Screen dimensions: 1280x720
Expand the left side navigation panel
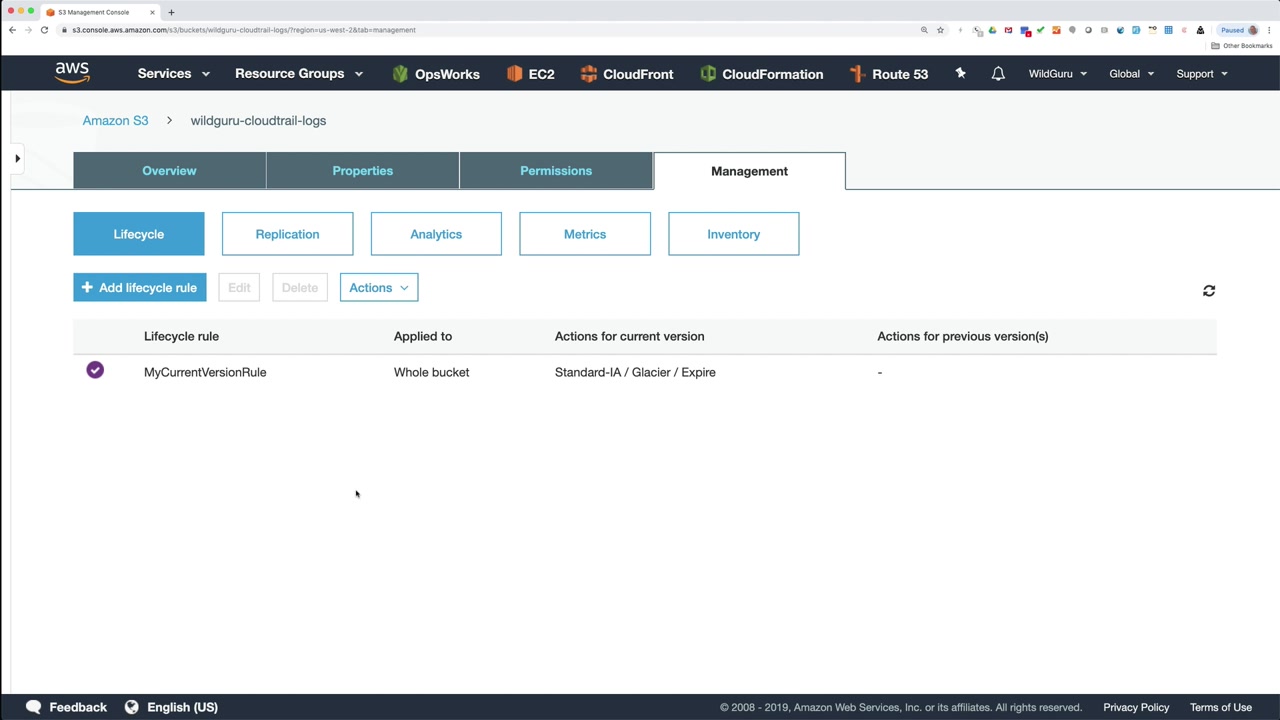[17, 158]
